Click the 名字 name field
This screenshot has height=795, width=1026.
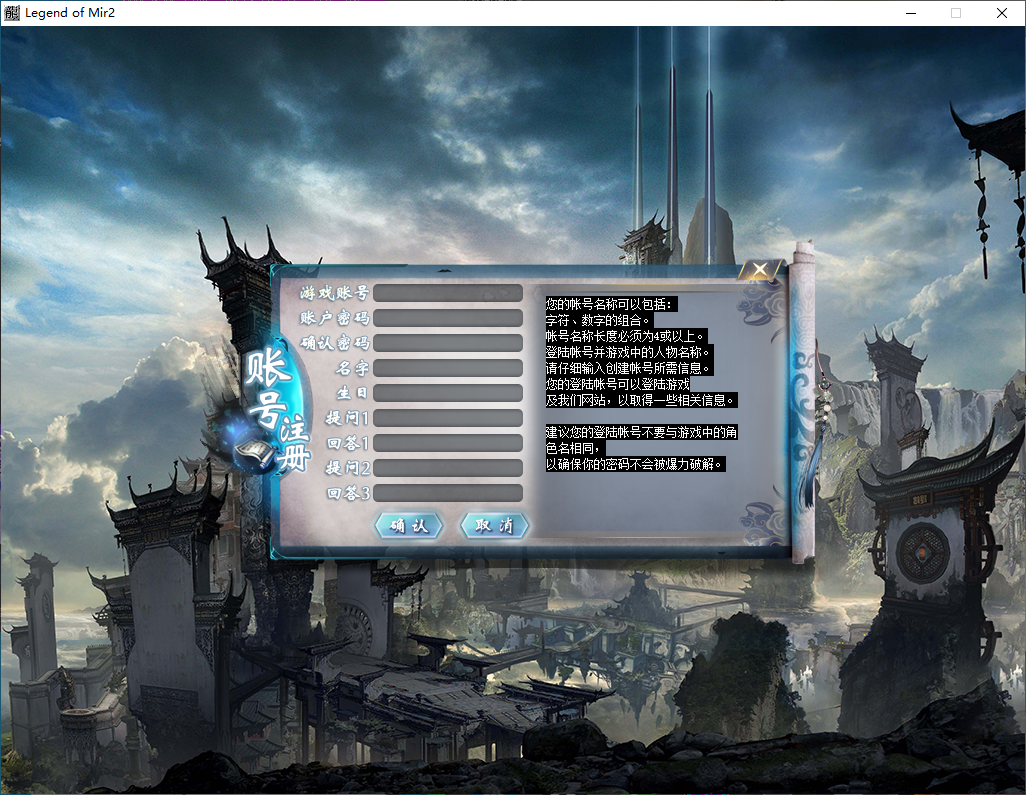point(448,368)
